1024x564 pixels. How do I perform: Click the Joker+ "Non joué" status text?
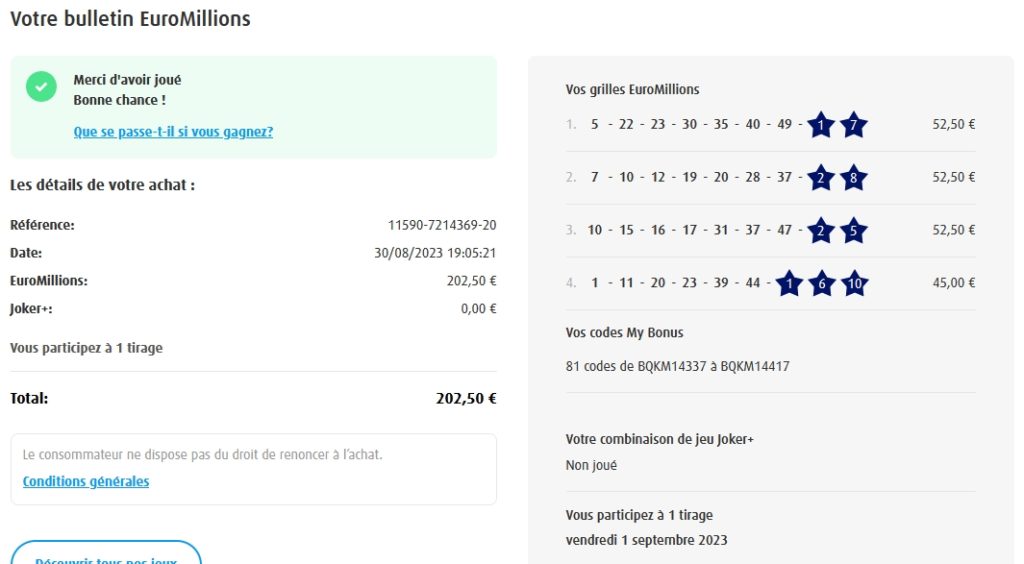coord(591,466)
